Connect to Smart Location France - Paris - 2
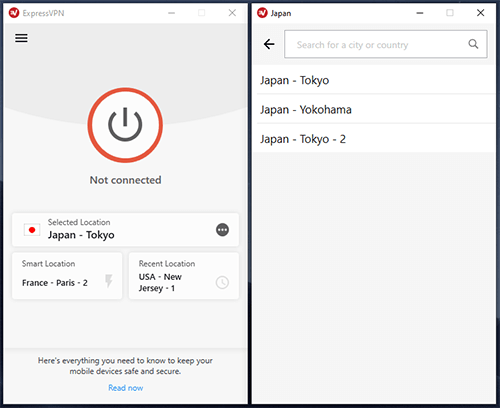 [67, 276]
